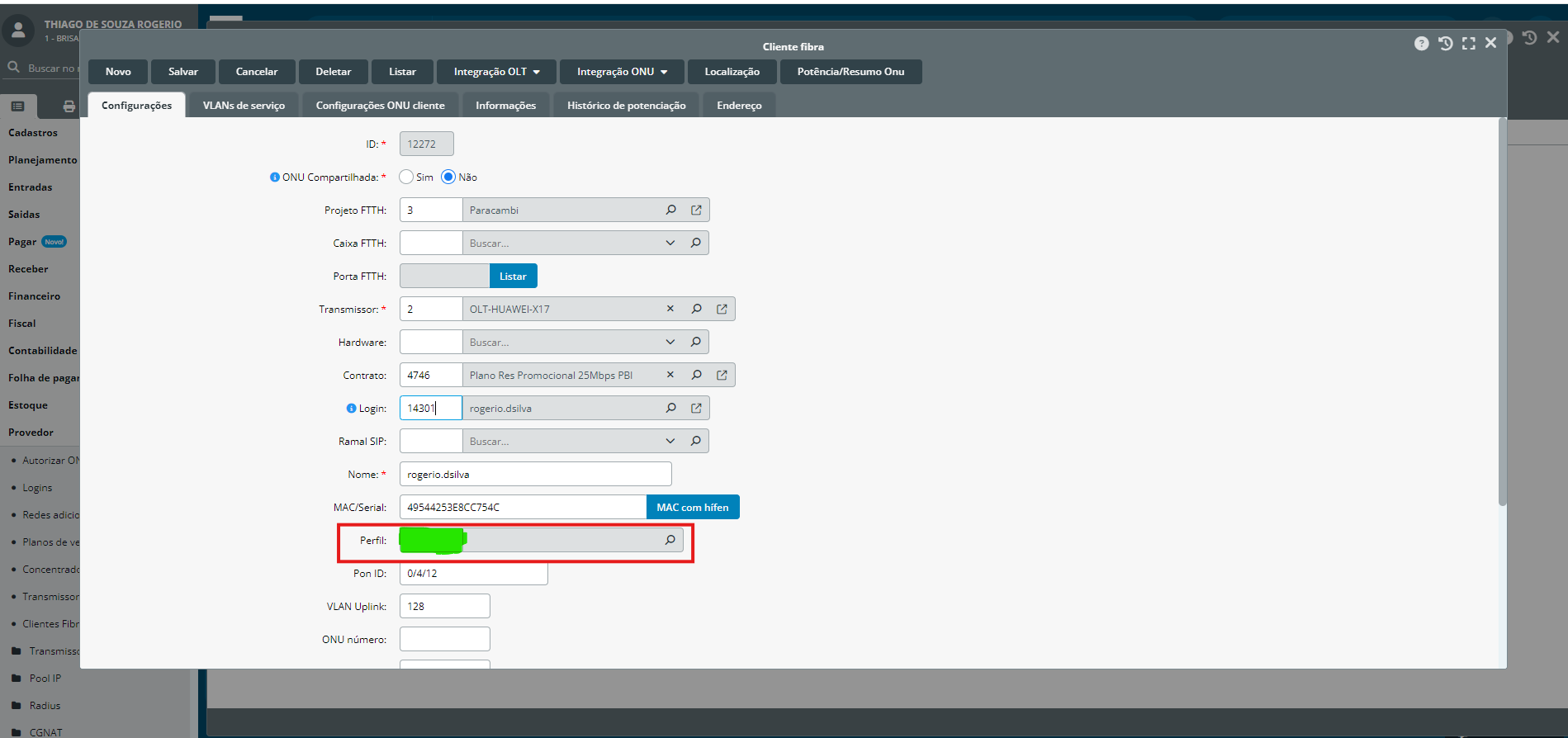
Task: Open the Integração ONU dropdown menu
Action: [x=622, y=72]
